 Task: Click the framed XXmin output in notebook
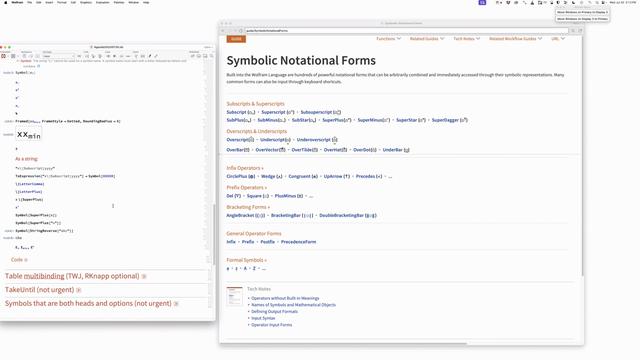pyautogui.click(x=29, y=135)
